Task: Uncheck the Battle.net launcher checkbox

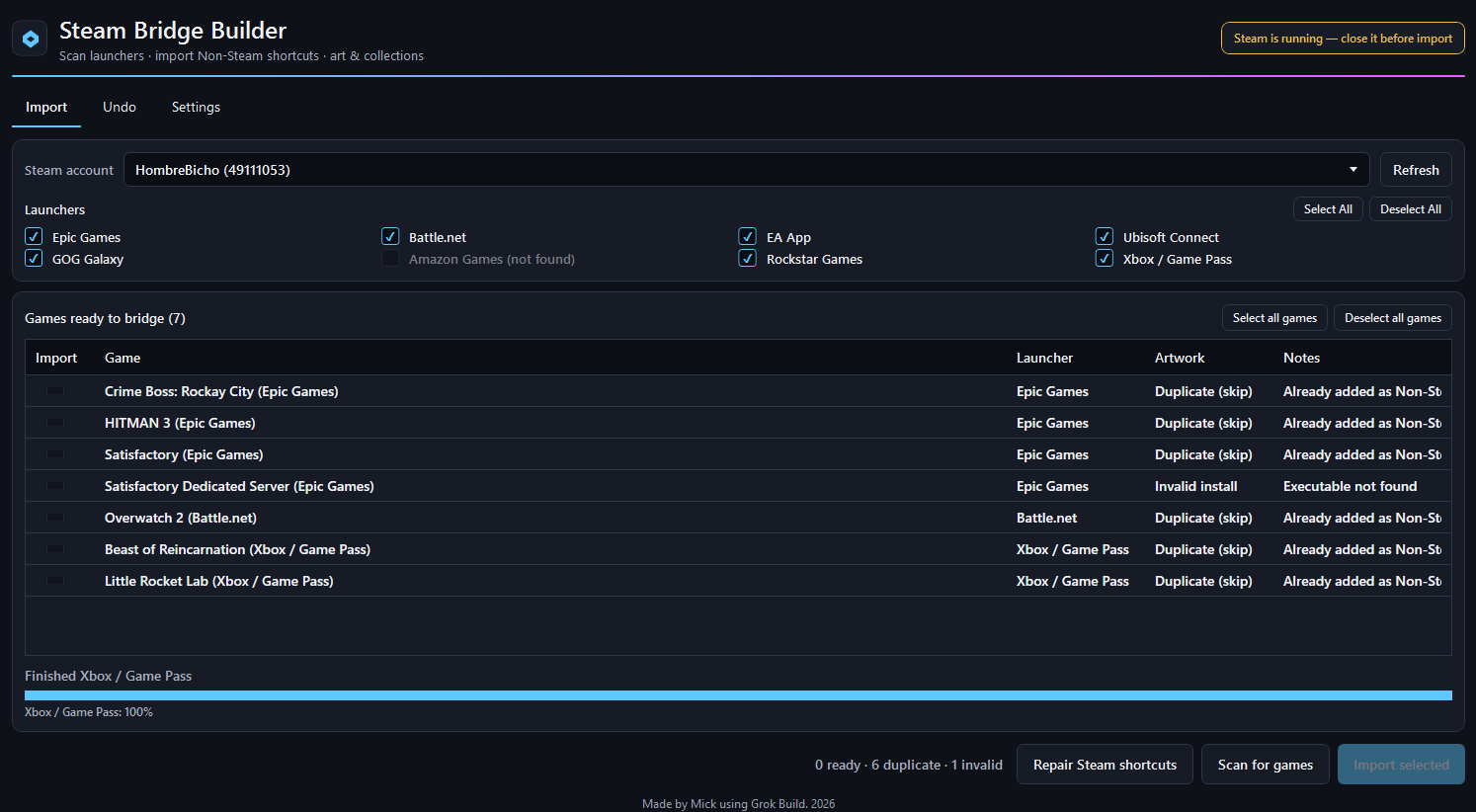Action: tap(390, 236)
